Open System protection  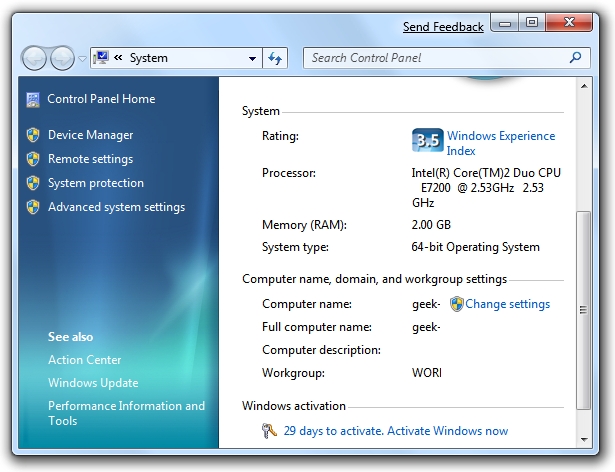[x=96, y=183]
